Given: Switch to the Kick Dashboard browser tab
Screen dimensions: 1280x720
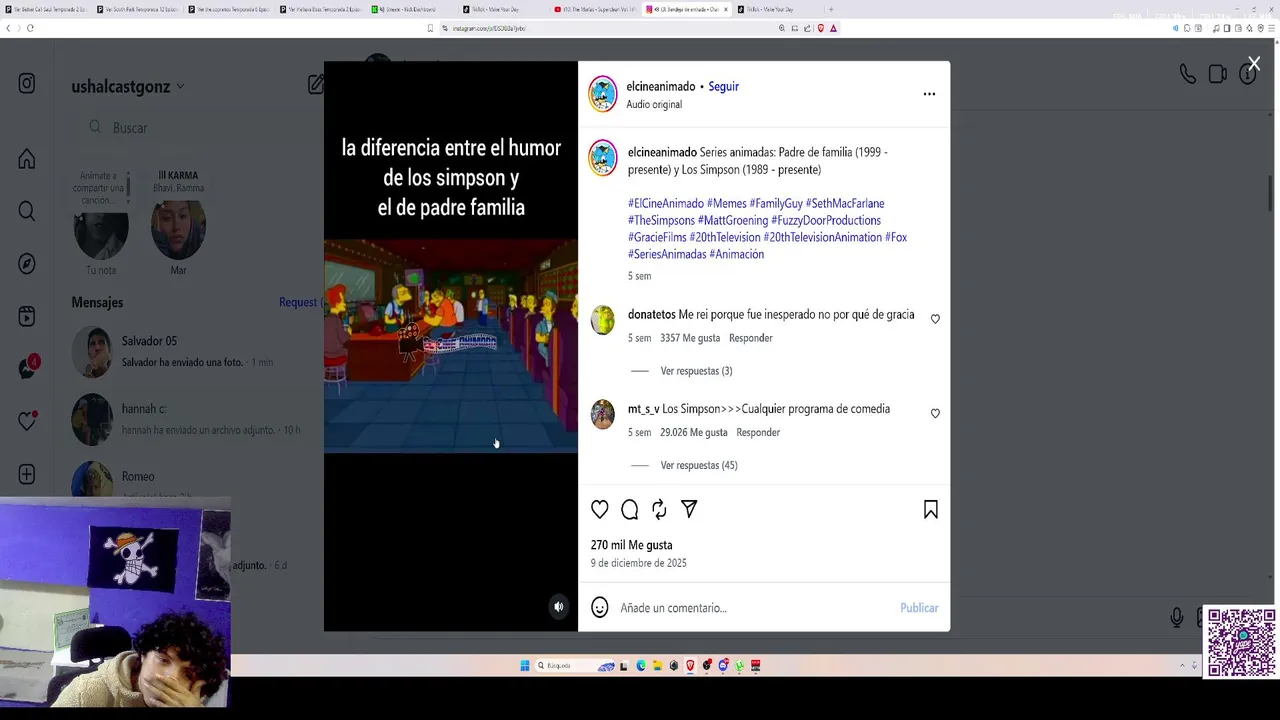Looking at the screenshot, I should (410, 9).
